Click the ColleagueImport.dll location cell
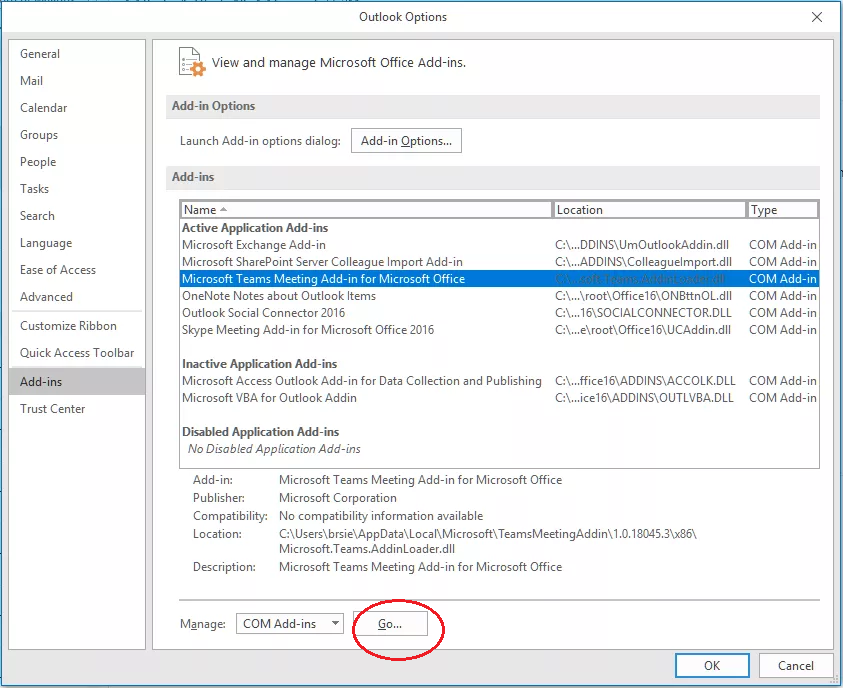Viewport: 843px width, 688px height. 643,262
